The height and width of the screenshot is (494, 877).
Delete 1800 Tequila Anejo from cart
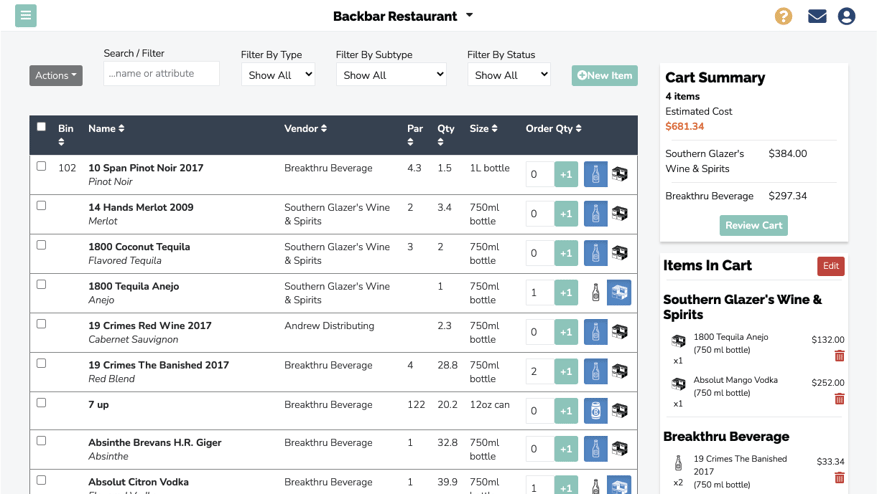840,356
